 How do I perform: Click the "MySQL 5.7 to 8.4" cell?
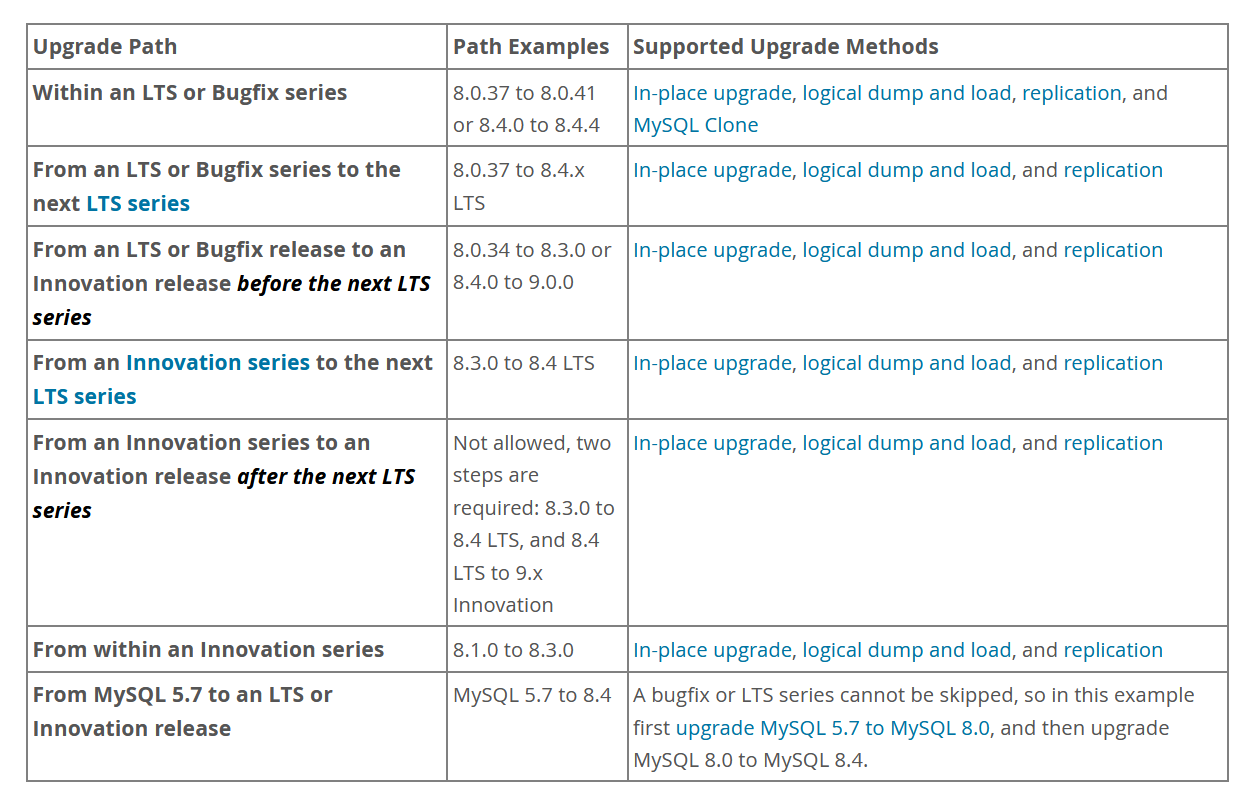pyautogui.click(x=531, y=695)
